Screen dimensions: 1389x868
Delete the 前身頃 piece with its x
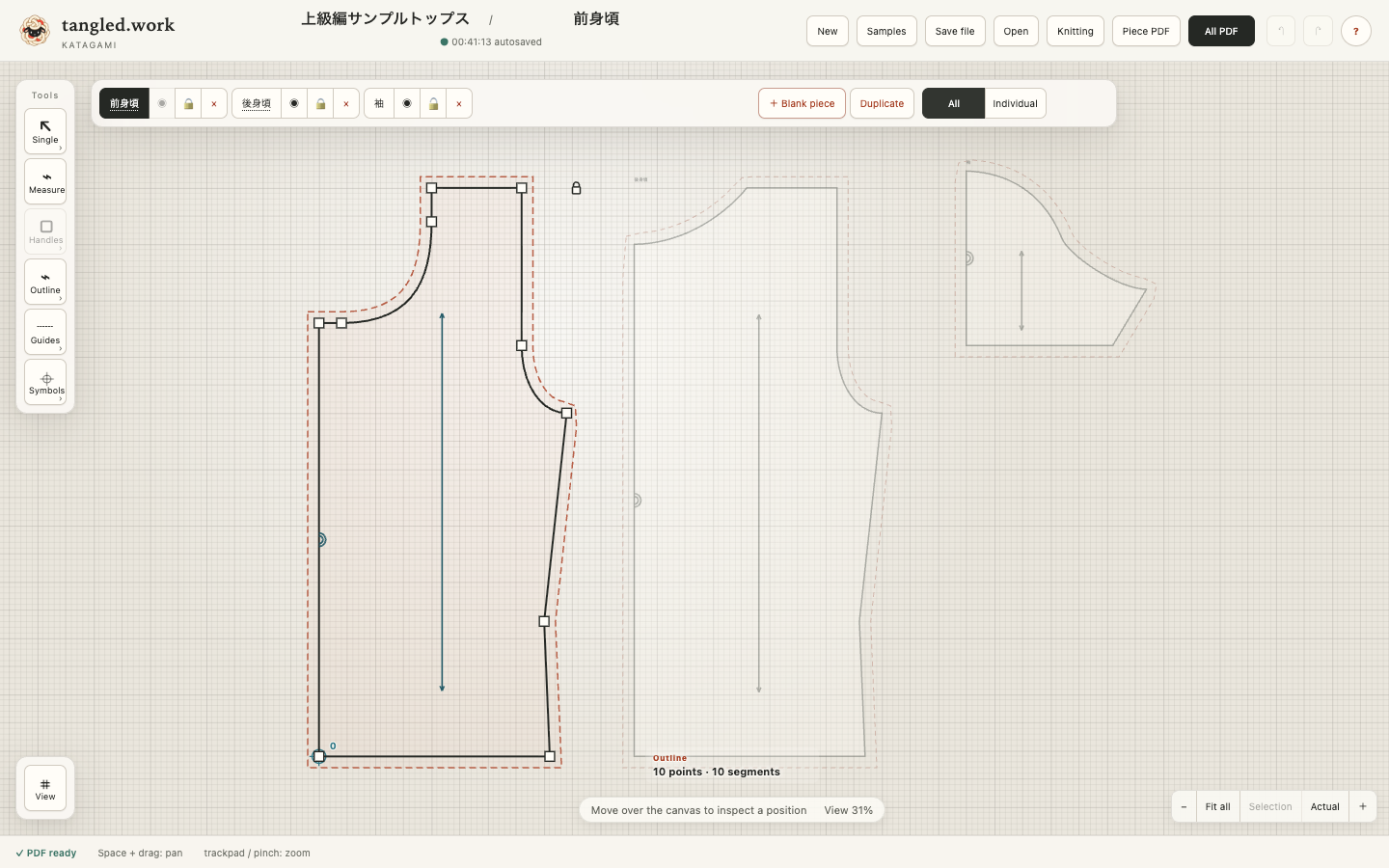click(x=214, y=103)
